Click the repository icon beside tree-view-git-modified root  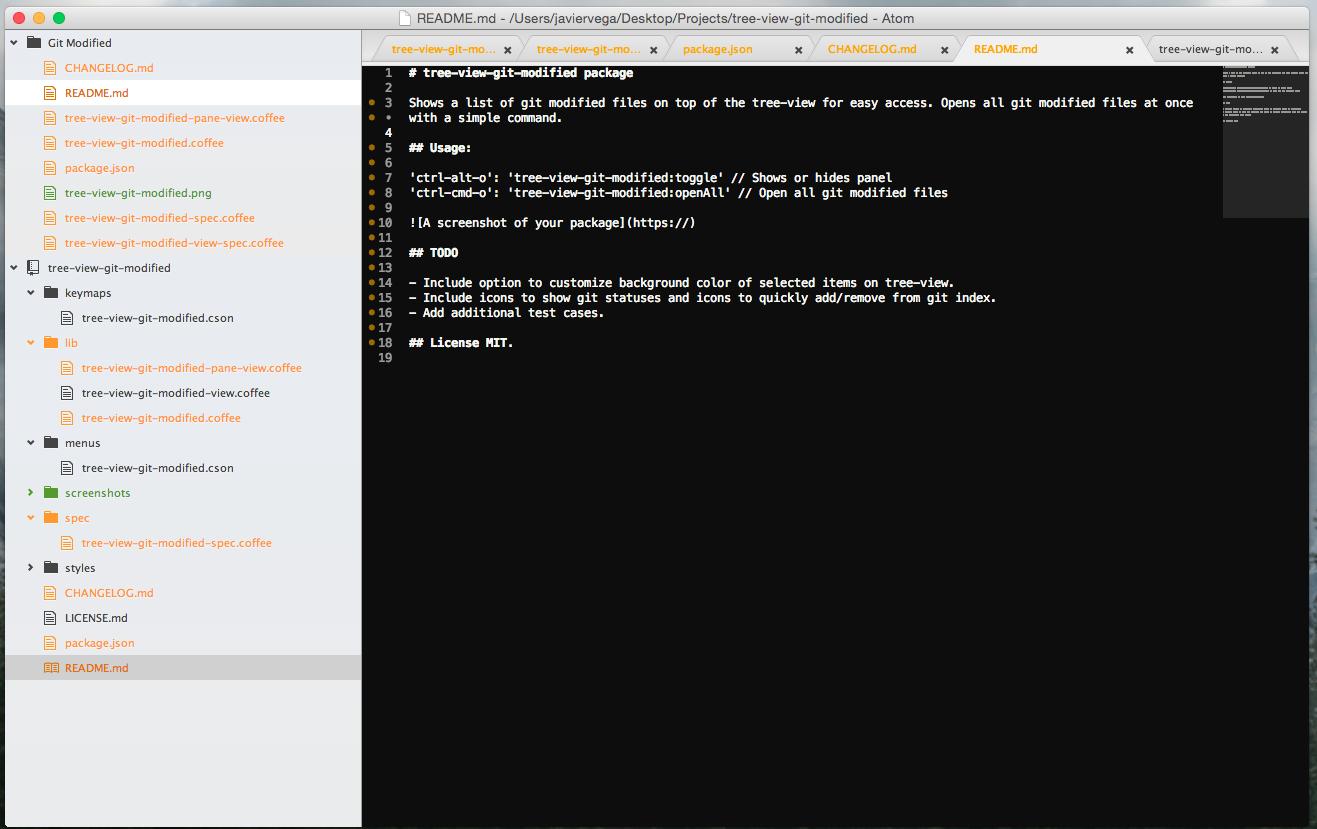[x=33, y=268]
